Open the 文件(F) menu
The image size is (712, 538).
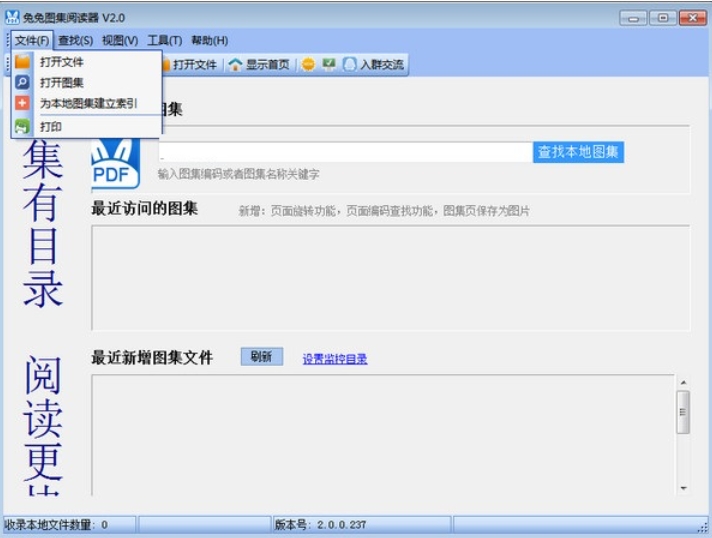[32, 40]
